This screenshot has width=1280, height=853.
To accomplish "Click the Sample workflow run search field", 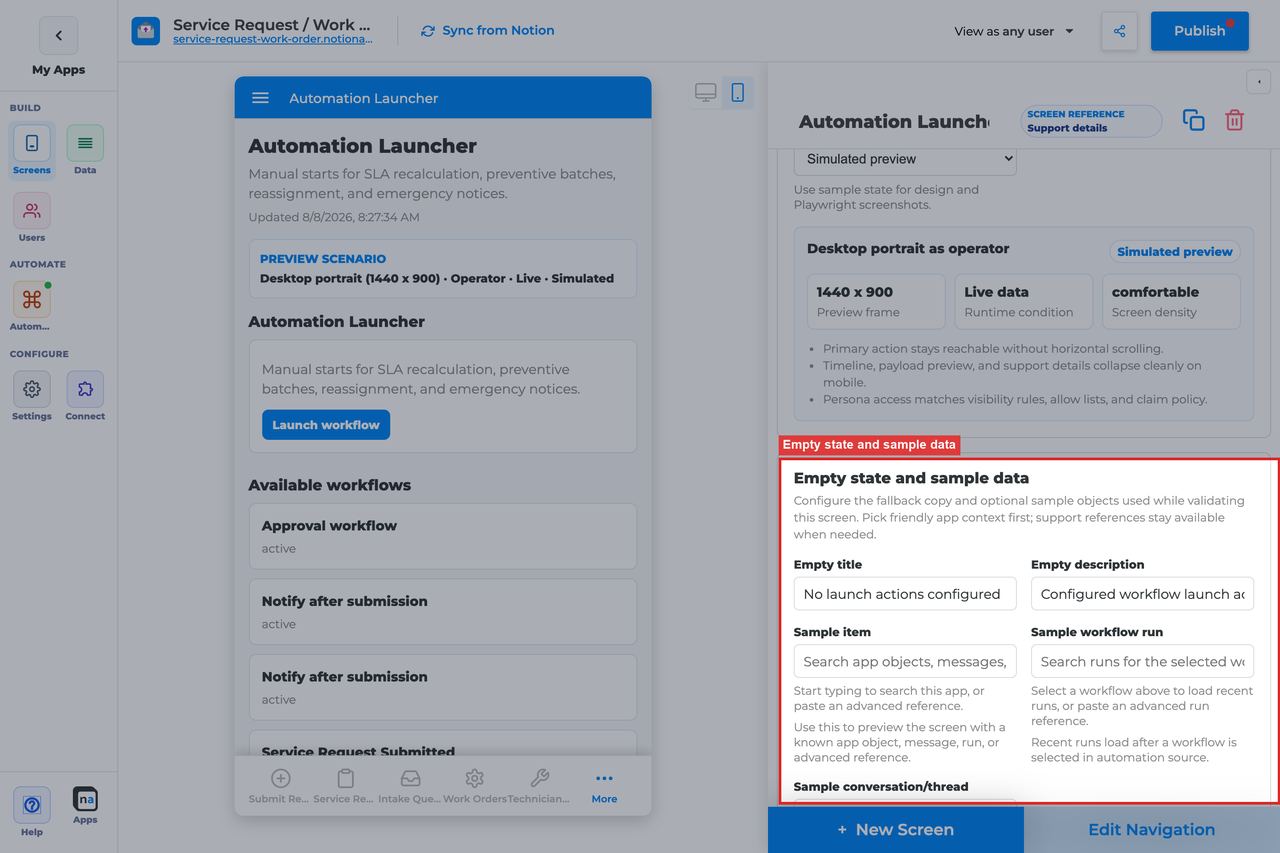I will pos(1142,661).
